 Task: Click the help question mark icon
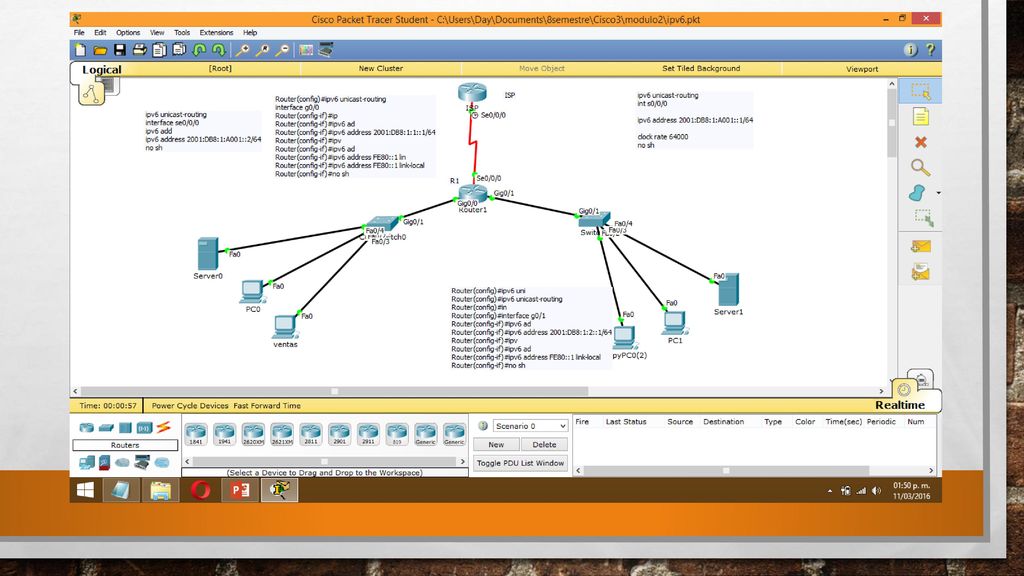(x=930, y=50)
